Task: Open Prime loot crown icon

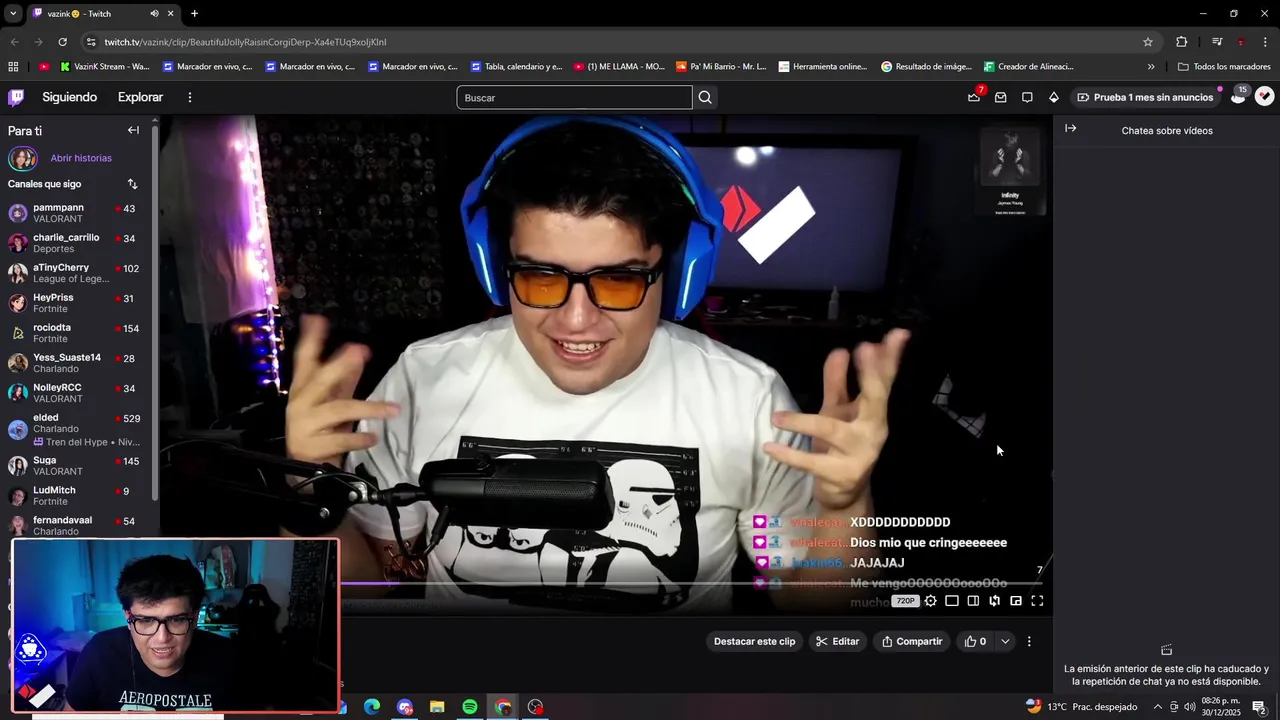Action: coord(974,97)
